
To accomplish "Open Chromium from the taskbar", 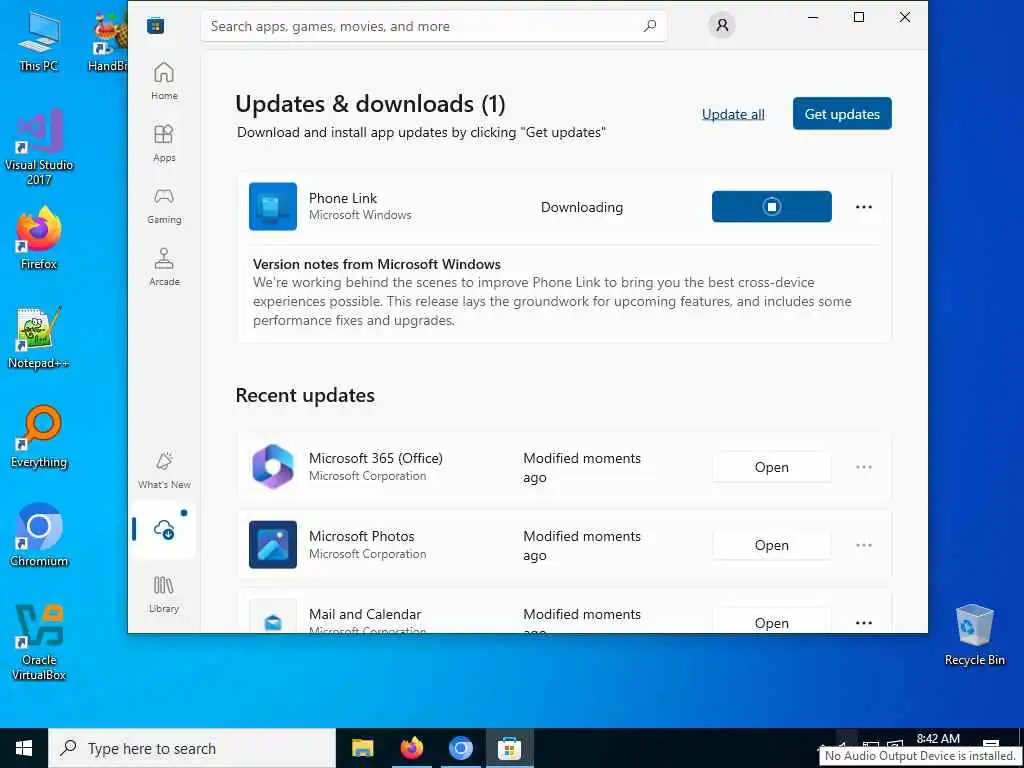I will pyautogui.click(x=460, y=748).
